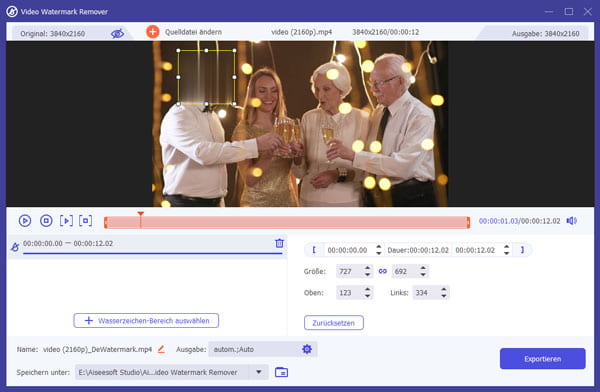Image resolution: width=600 pixels, height=392 pixels.
Task: Decrease the start time with down arrow
Action: click(378, 253)
